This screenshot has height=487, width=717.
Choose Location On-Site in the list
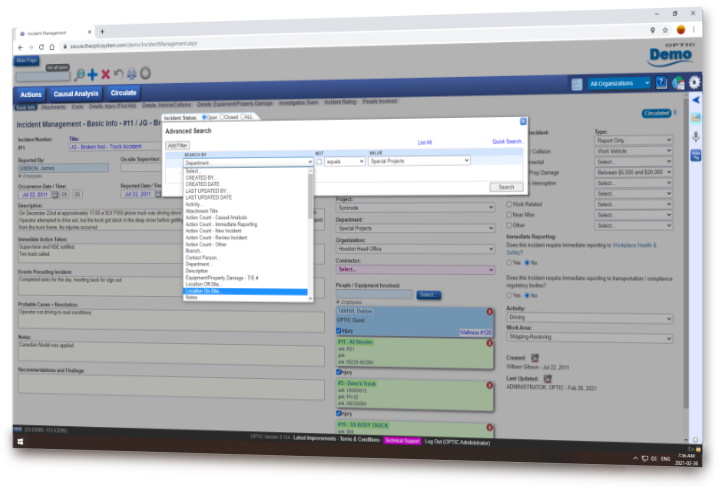[246, 291]
